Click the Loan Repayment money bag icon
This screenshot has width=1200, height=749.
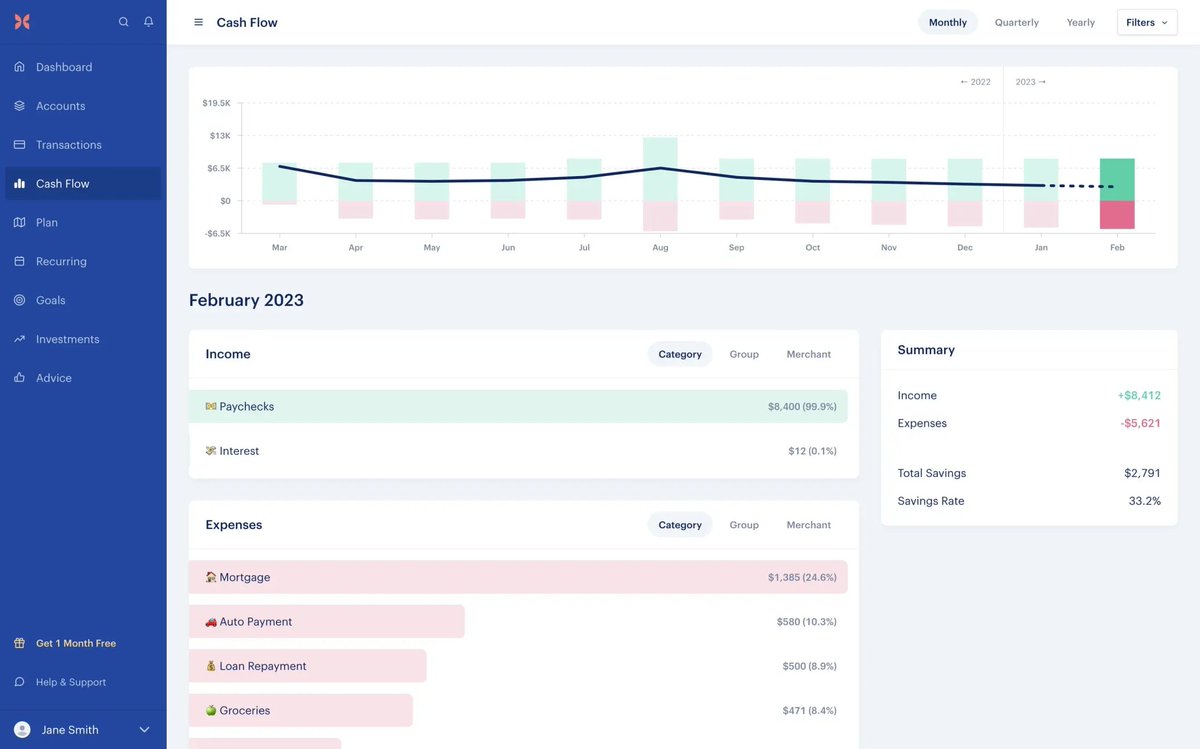[x=211, y=666]
